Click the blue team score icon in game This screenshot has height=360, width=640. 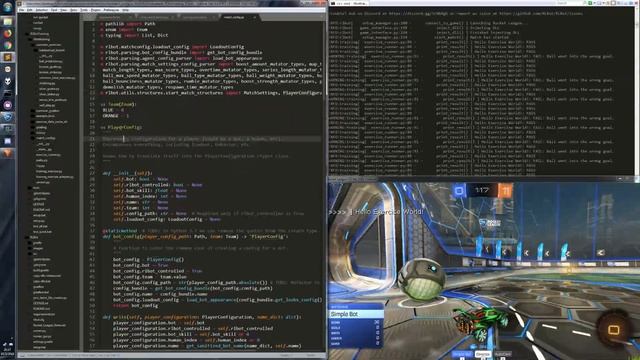pyautogui.click(x=459, y=191)
